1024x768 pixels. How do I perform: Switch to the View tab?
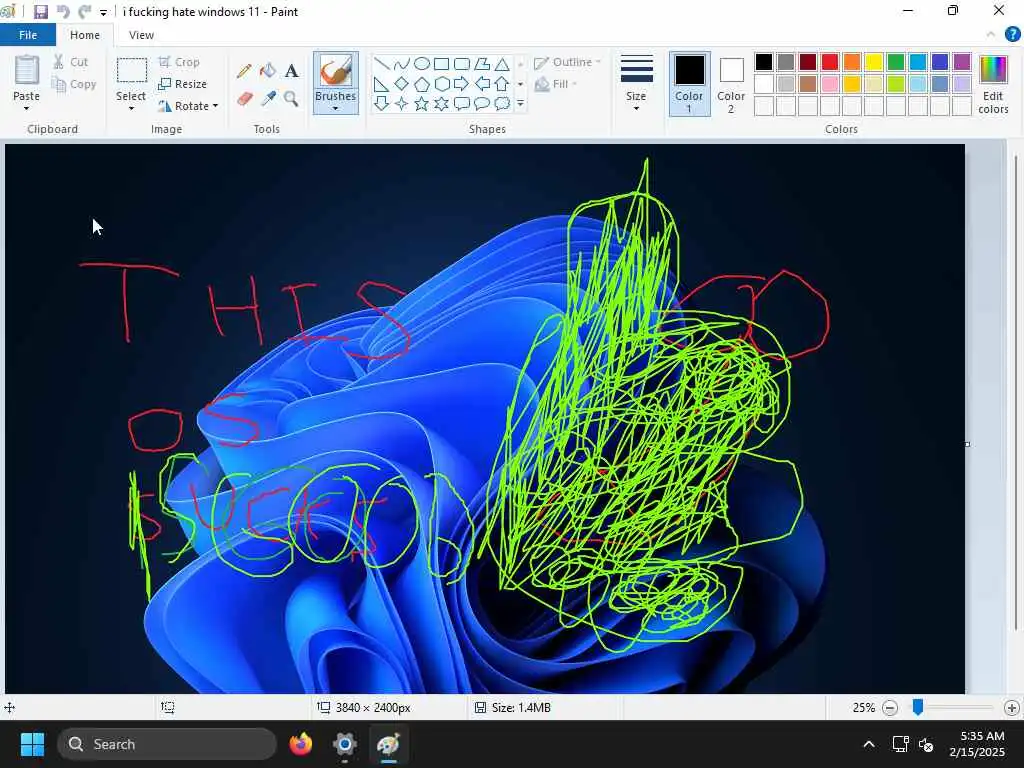click(141, 35)
